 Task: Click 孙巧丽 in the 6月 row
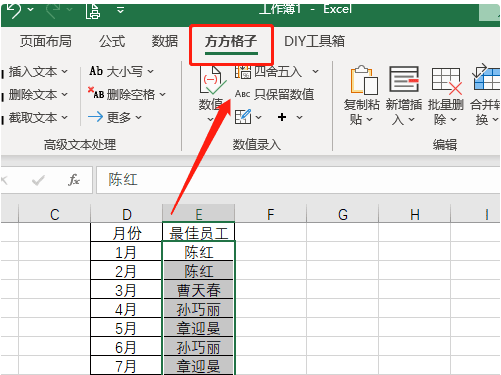199,346
